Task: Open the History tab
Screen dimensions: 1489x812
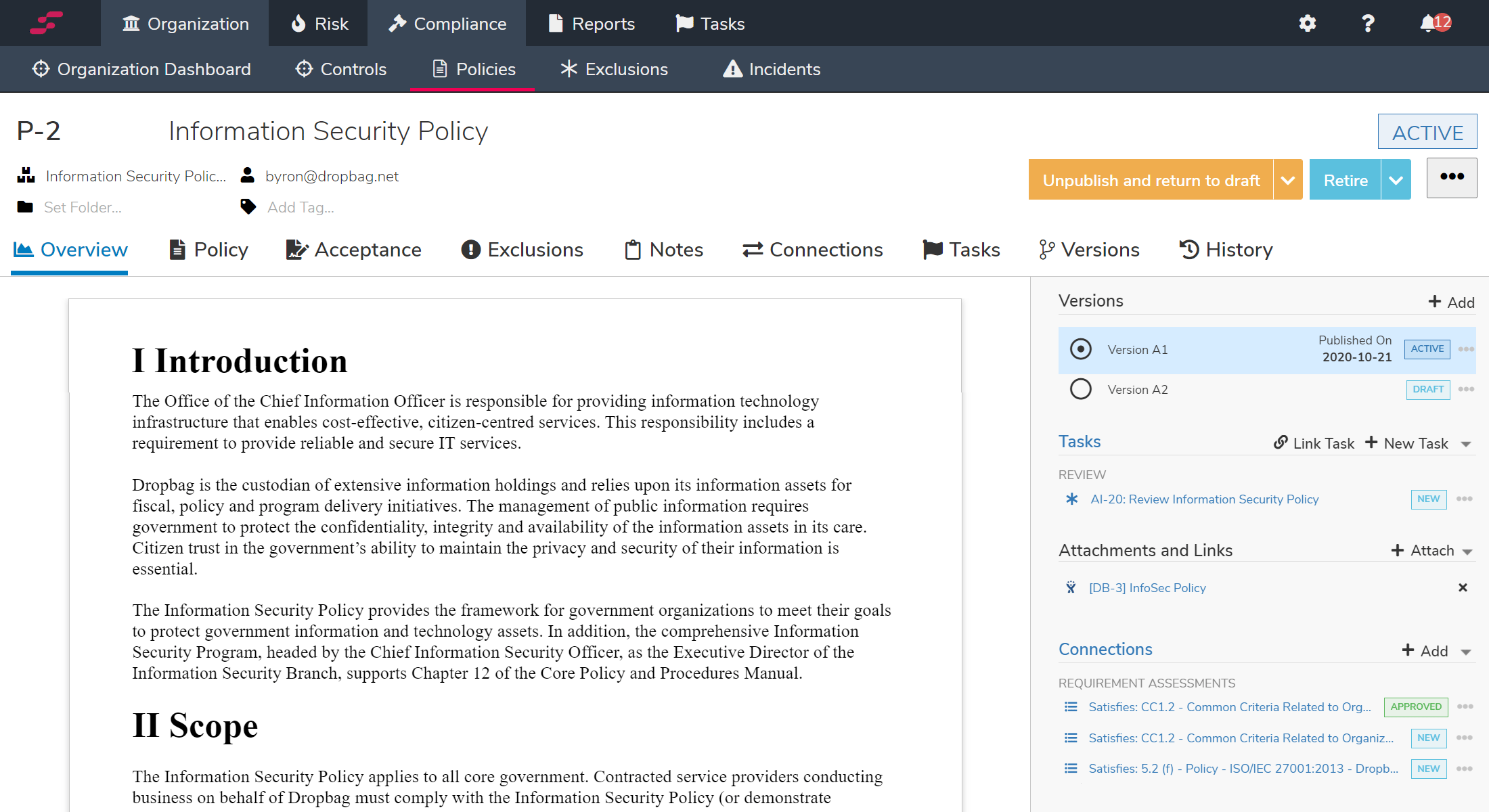Action: (x=1226, y=250)
